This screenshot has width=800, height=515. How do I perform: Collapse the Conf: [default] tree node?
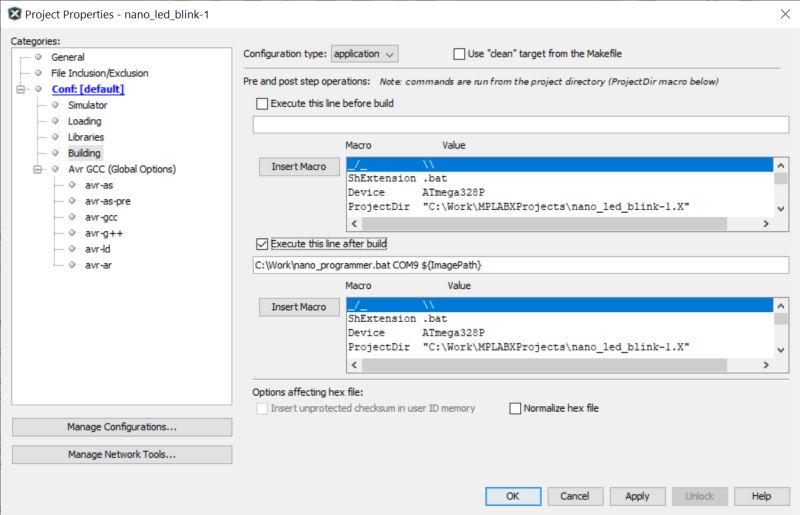[20, 89]
